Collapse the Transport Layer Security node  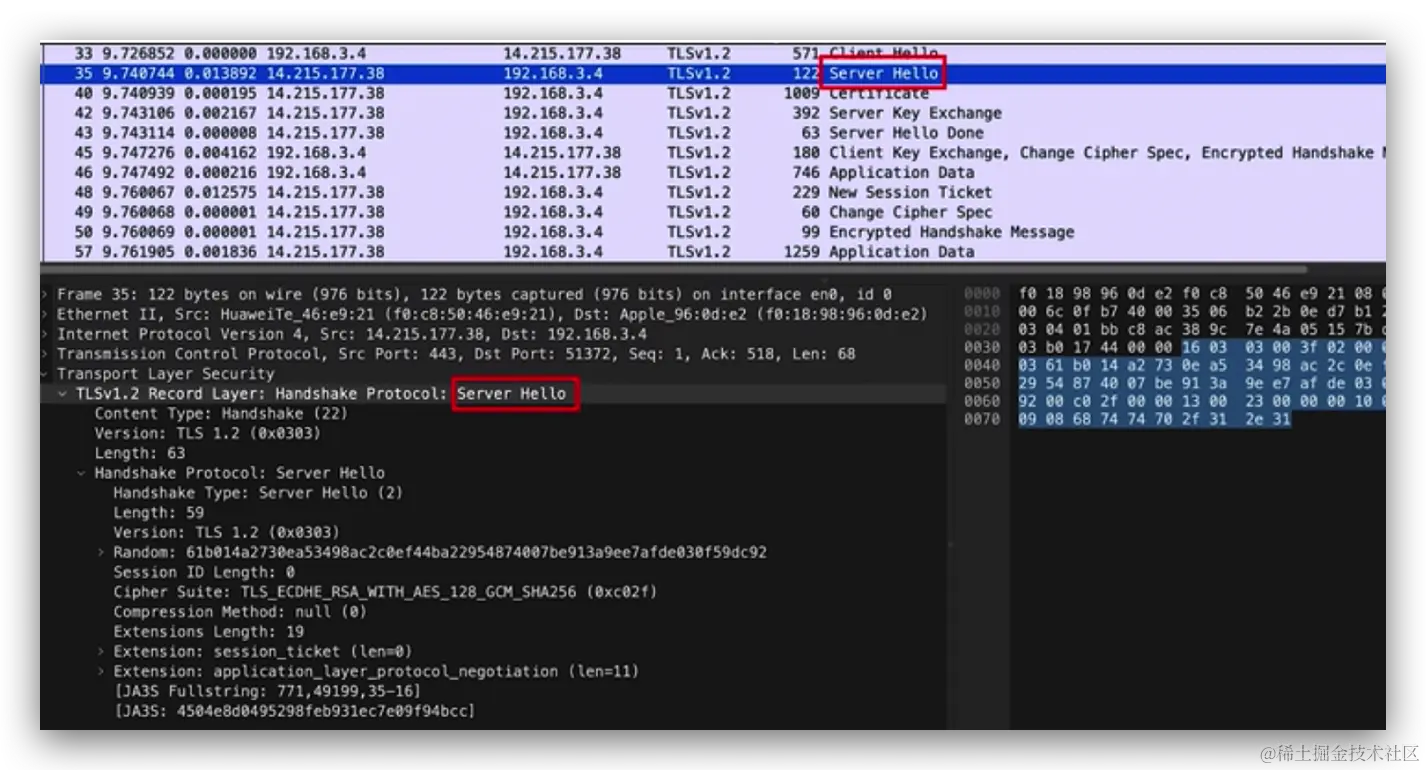46,374
